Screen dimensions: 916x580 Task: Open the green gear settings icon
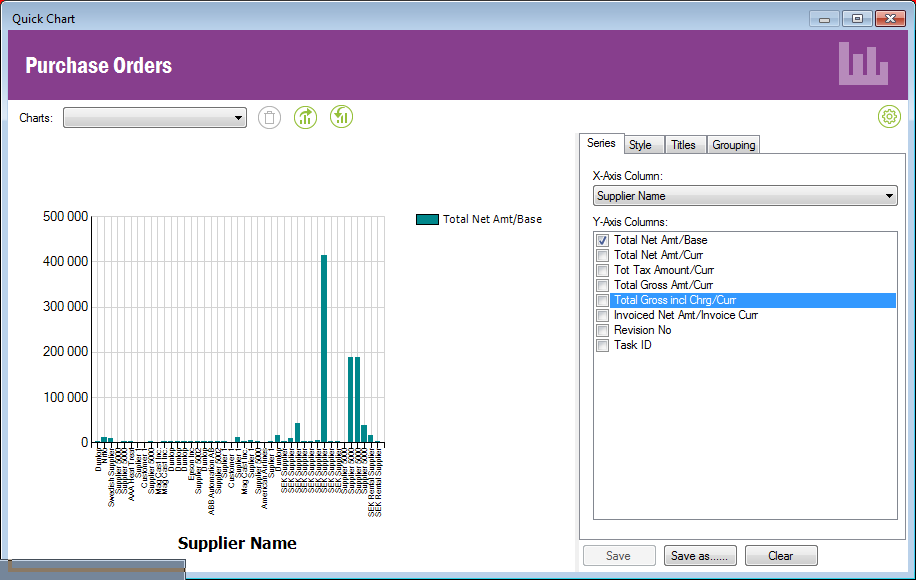pos(889,117)
